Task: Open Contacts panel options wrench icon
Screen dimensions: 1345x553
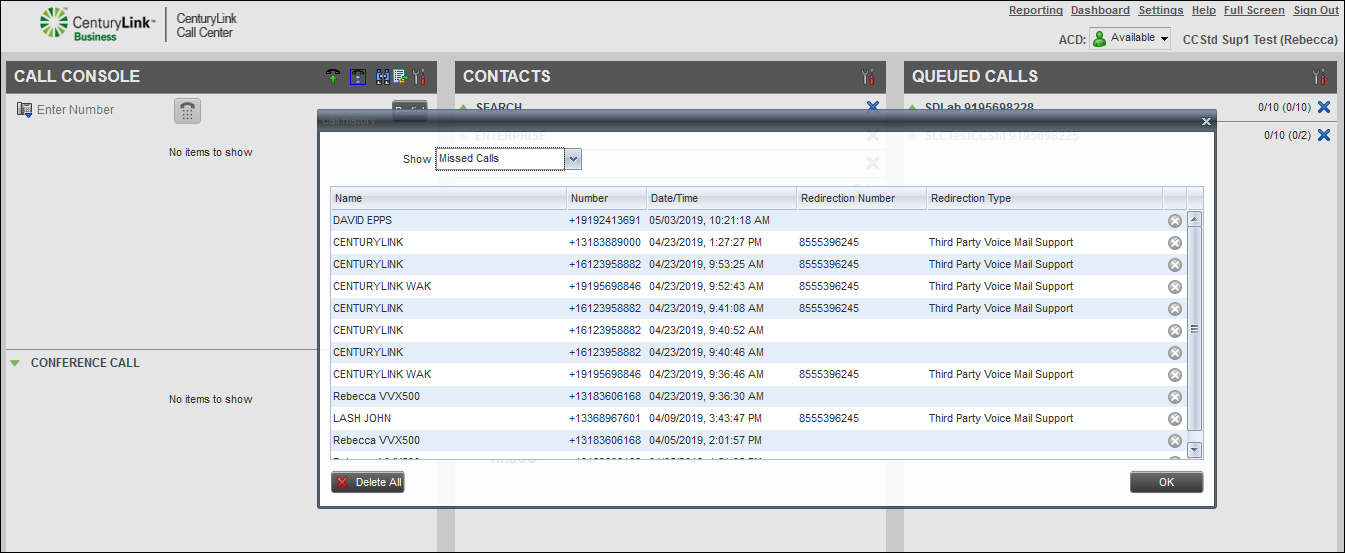Action: click(868, 77)
